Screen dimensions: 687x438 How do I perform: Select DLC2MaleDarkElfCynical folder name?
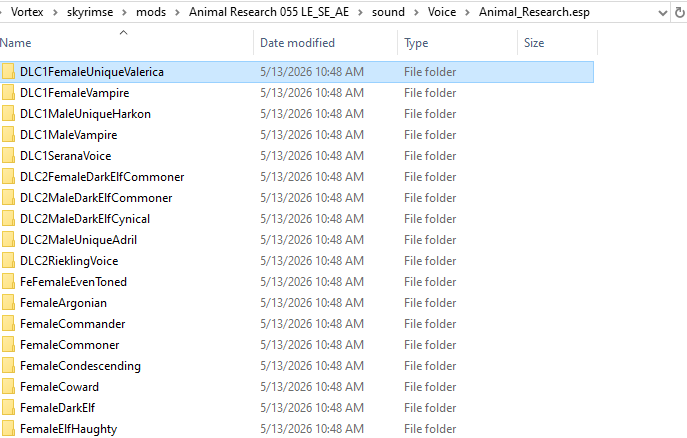85,219
